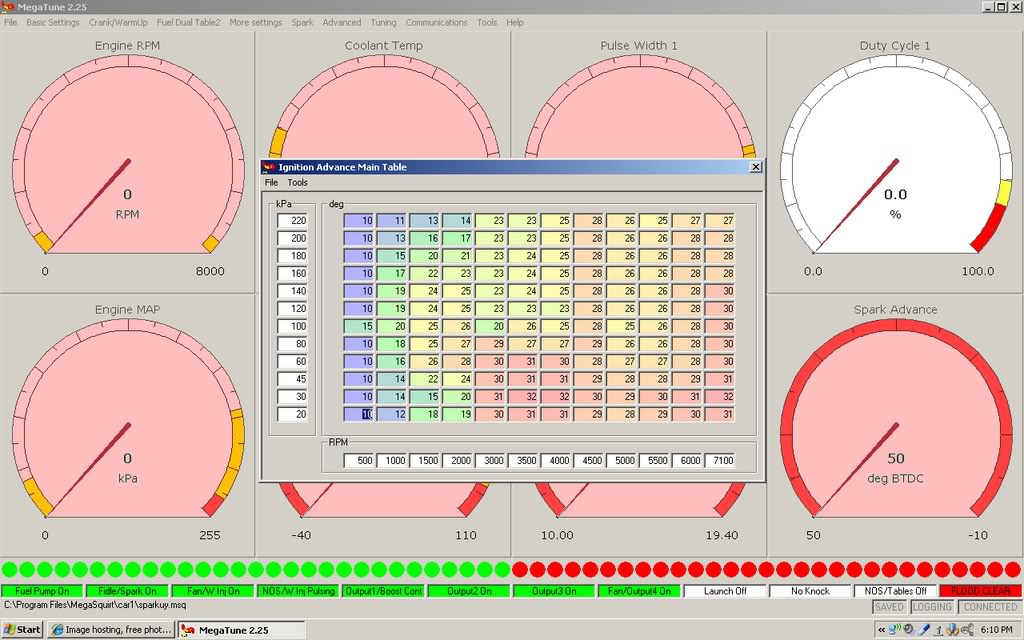Click the LOGGING status panel
1024x640 pixels.
pyautogui.click(x=932, y=607)
